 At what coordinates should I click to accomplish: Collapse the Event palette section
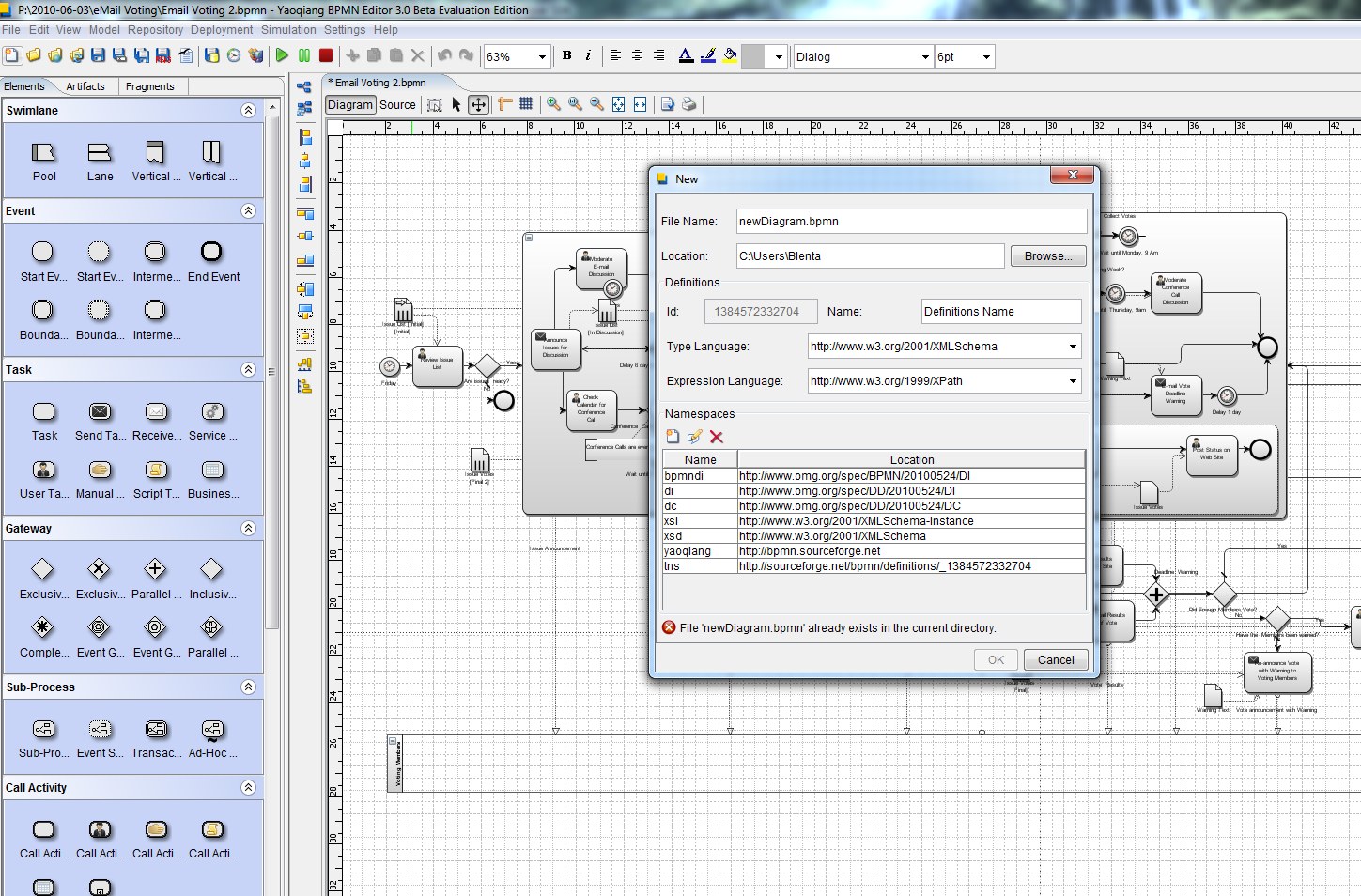tap(248, 211)
